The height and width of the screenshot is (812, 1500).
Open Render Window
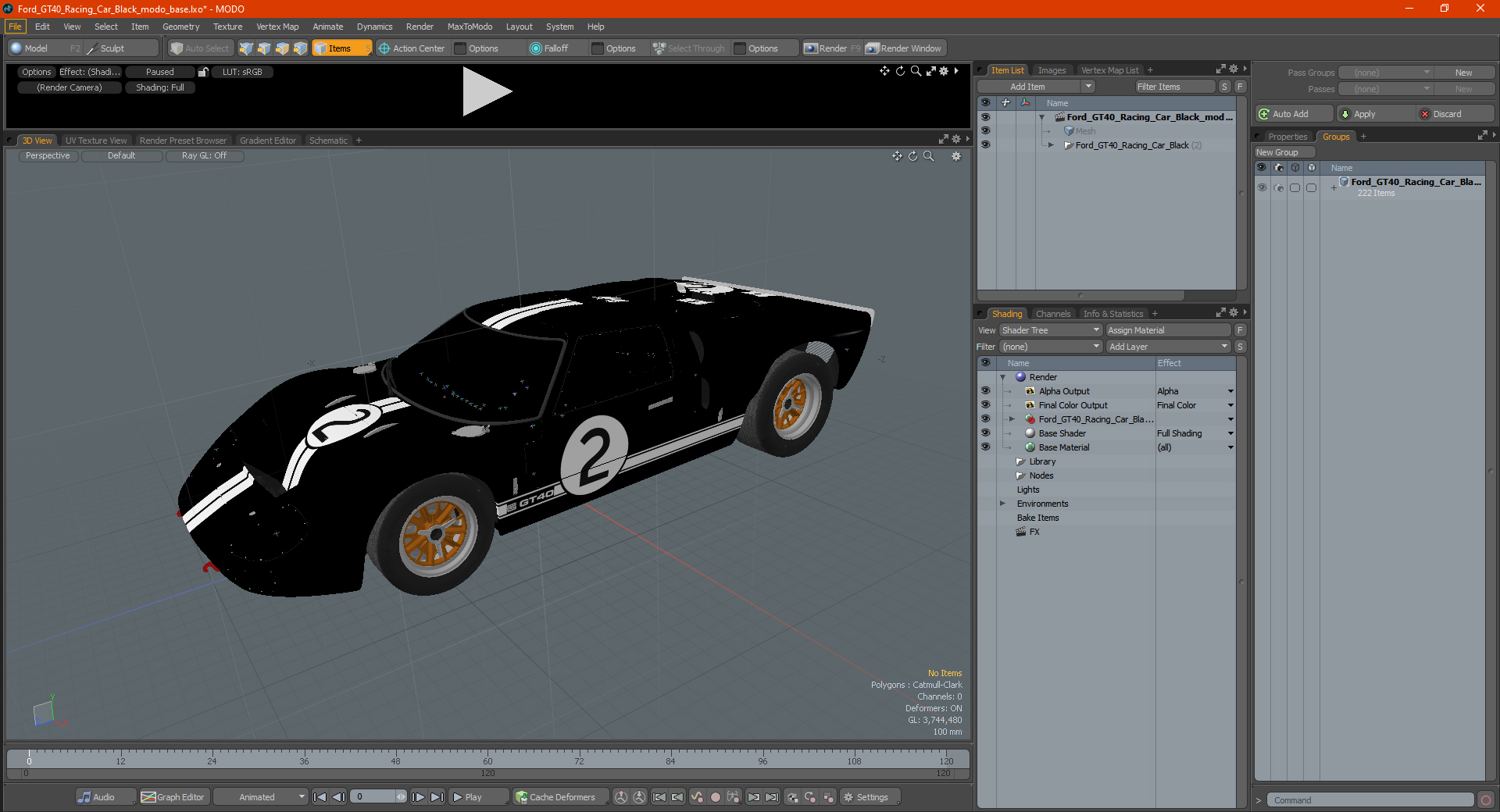click(904, 48)
